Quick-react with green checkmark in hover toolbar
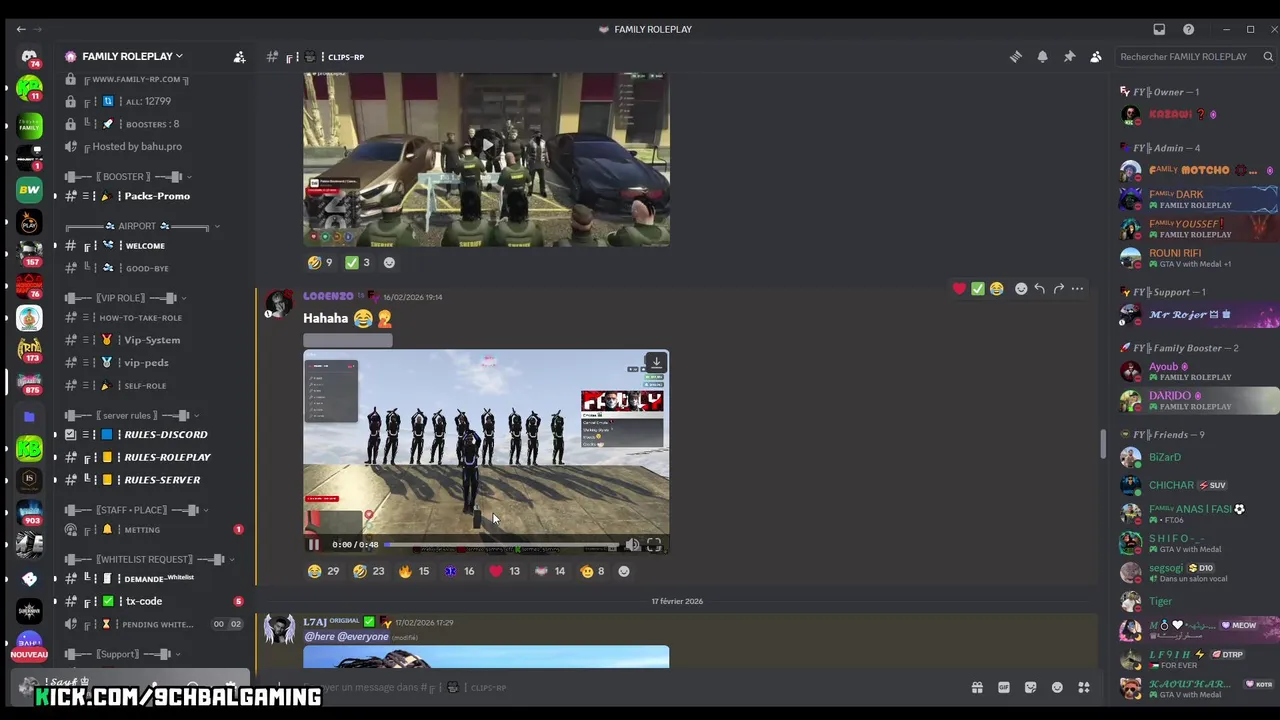Viewport: 1280px width, 720px height. click(x=978, y=289)
